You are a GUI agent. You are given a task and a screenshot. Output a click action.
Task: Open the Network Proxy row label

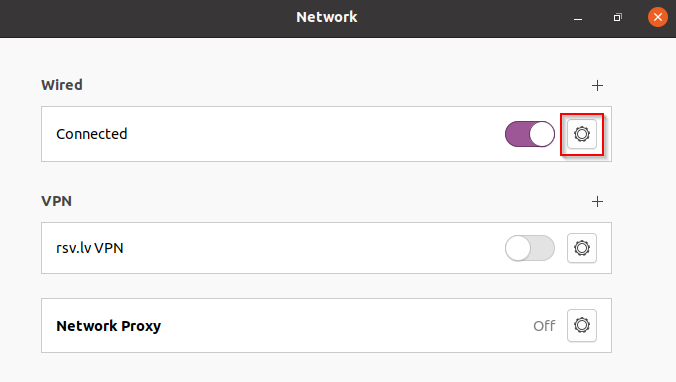[109, 326]
